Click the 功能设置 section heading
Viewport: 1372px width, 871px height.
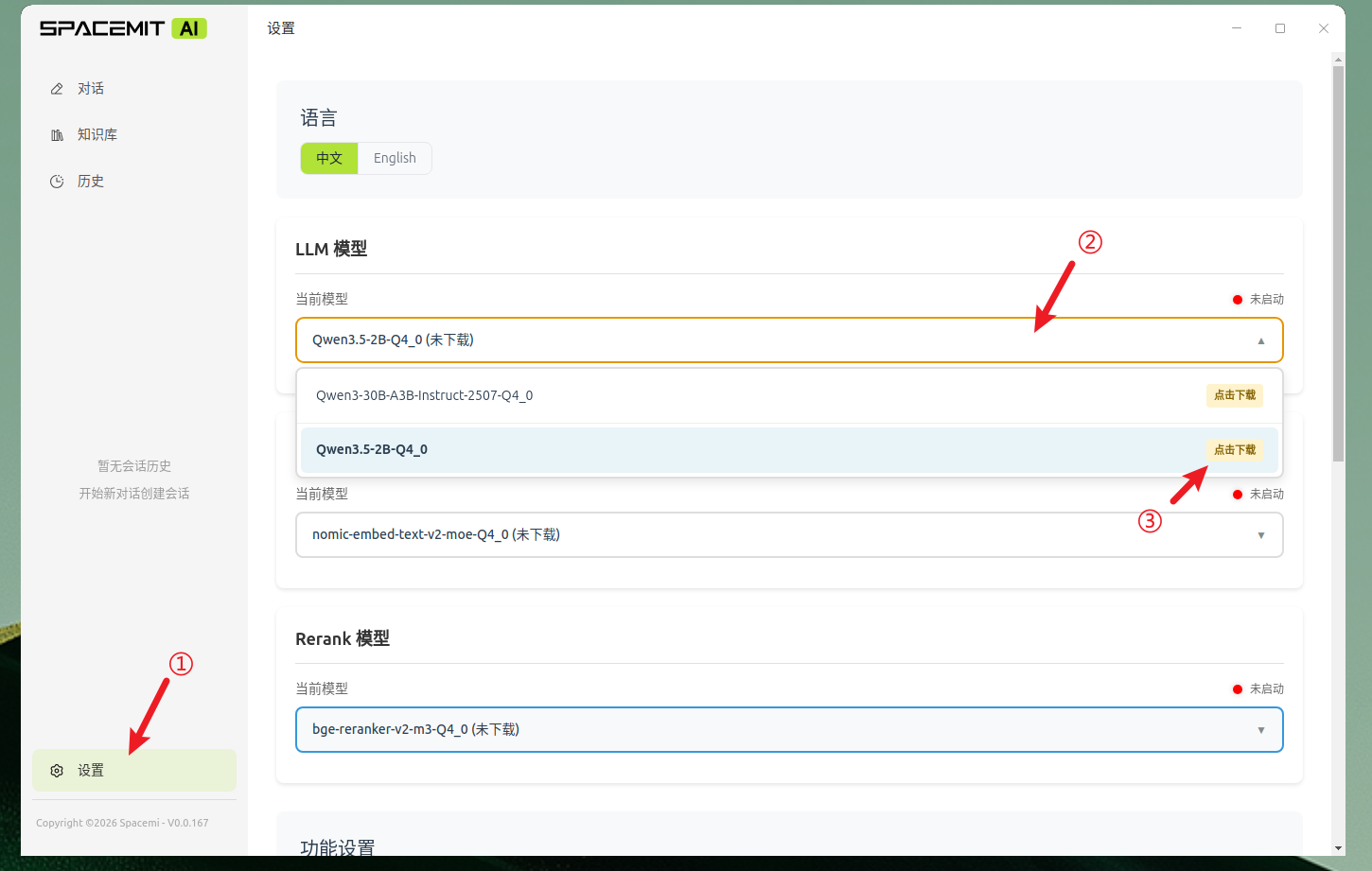(x=338, y=847)
